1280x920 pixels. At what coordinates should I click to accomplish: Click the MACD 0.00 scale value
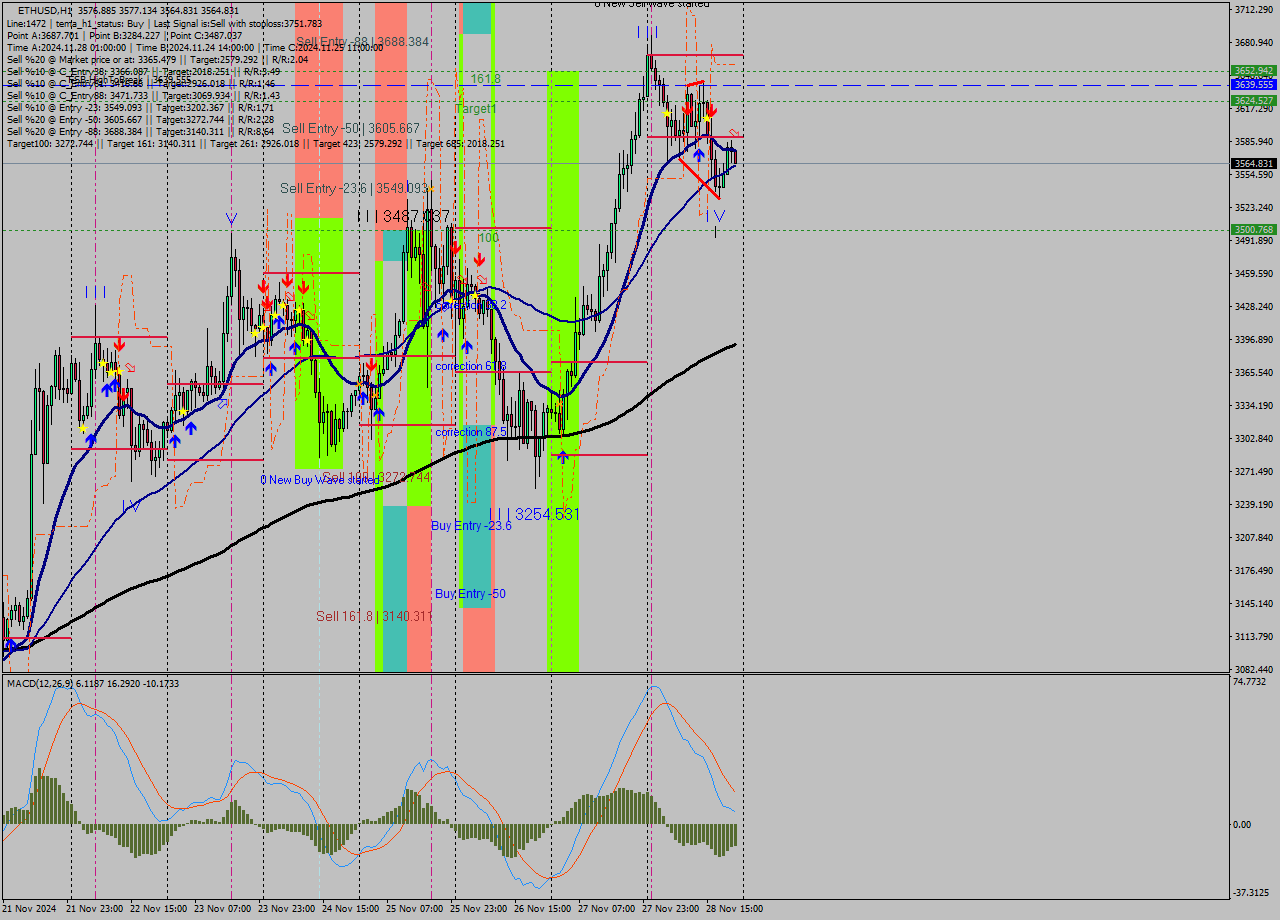(x=1244, y=825)
